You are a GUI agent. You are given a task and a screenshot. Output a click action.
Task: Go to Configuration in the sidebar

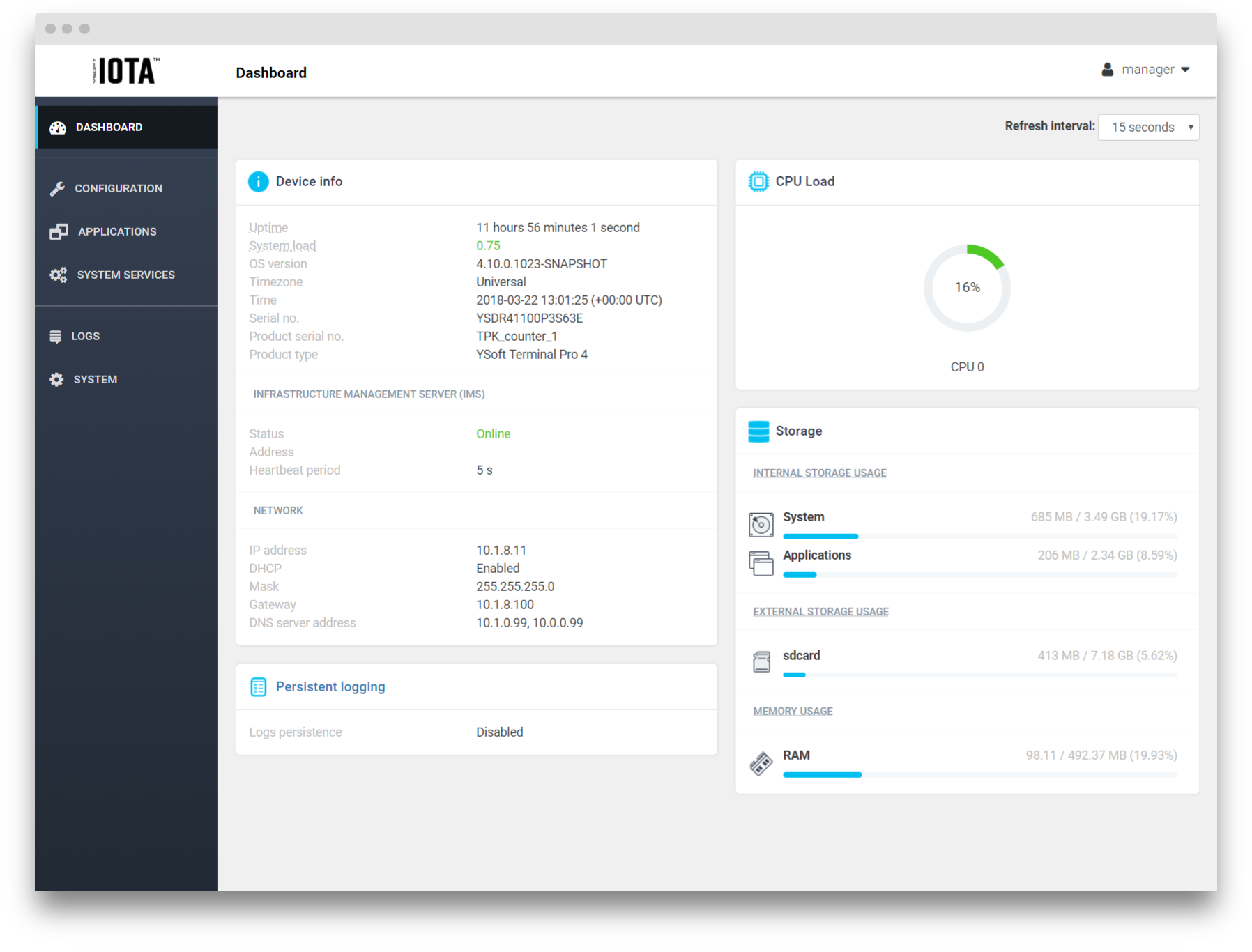click(x=119, y=189)
